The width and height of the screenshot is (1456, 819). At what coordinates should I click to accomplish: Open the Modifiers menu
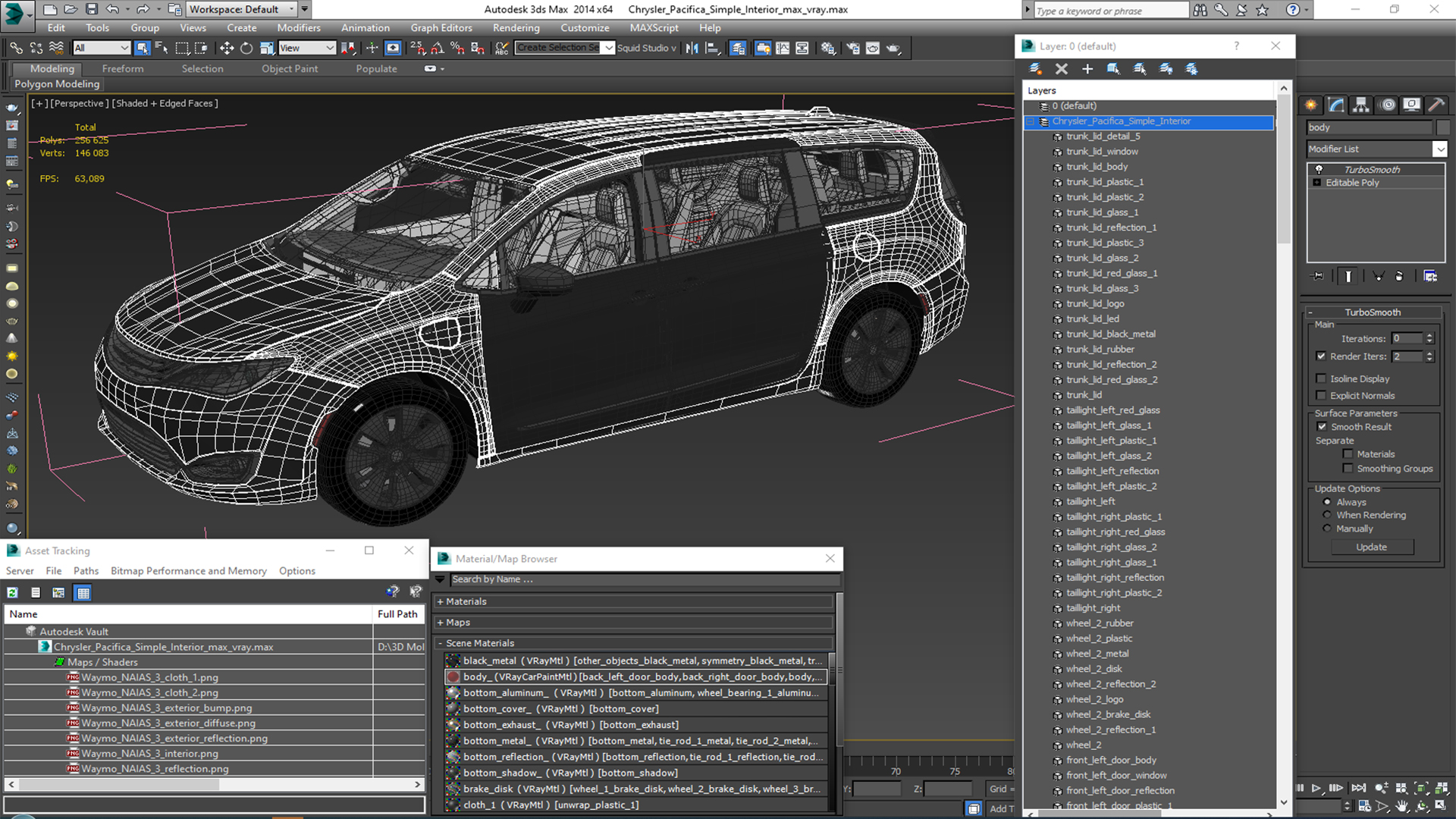click(299, 28)
